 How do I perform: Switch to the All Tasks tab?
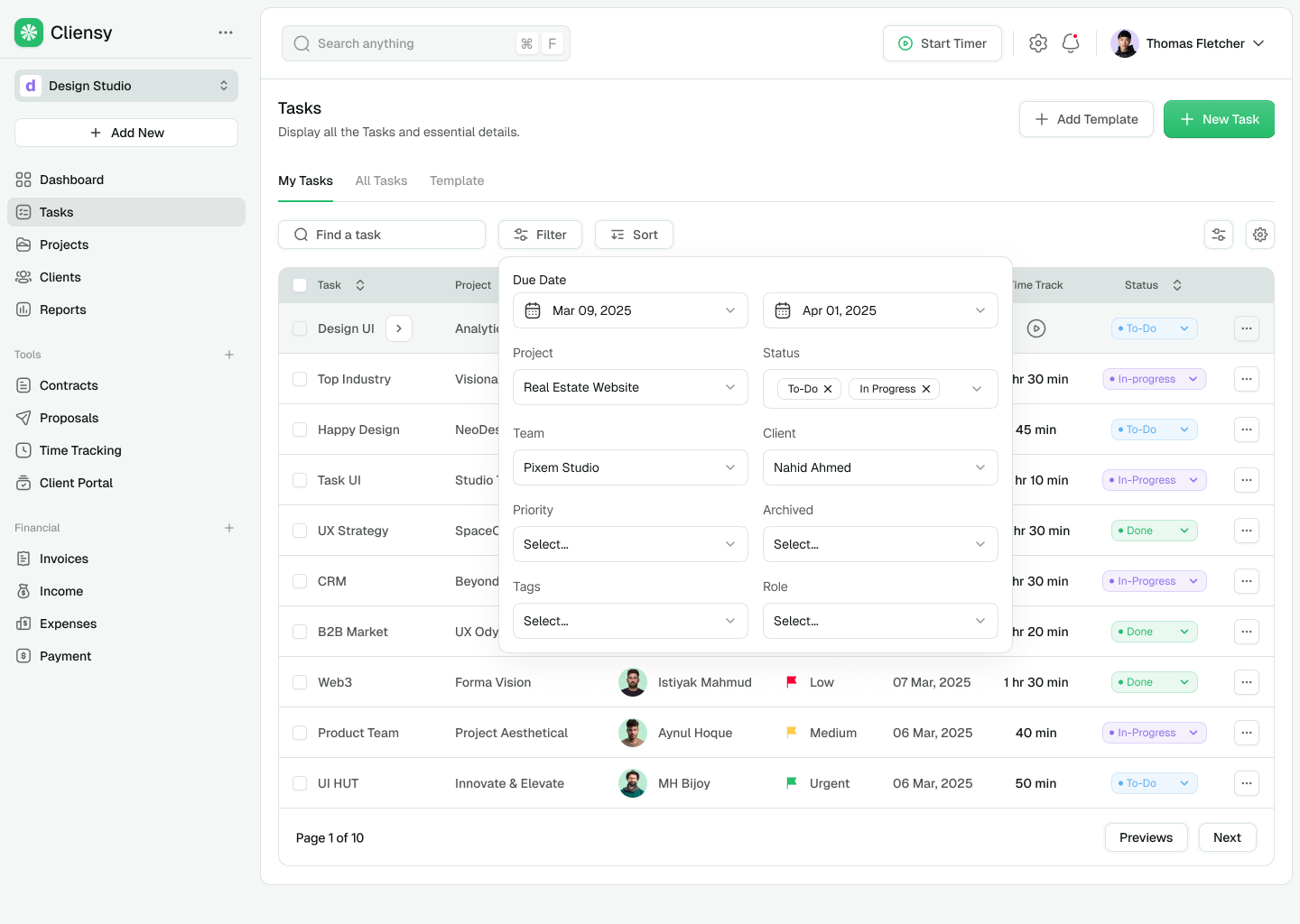[381, 180]
